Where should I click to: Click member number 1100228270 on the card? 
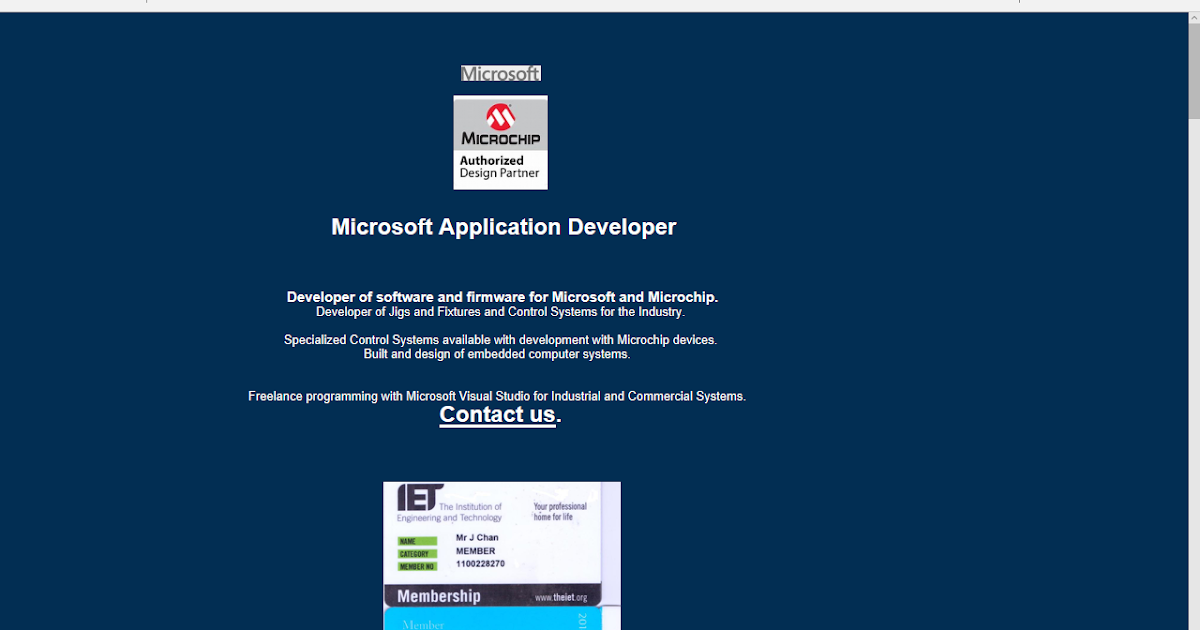480,564
